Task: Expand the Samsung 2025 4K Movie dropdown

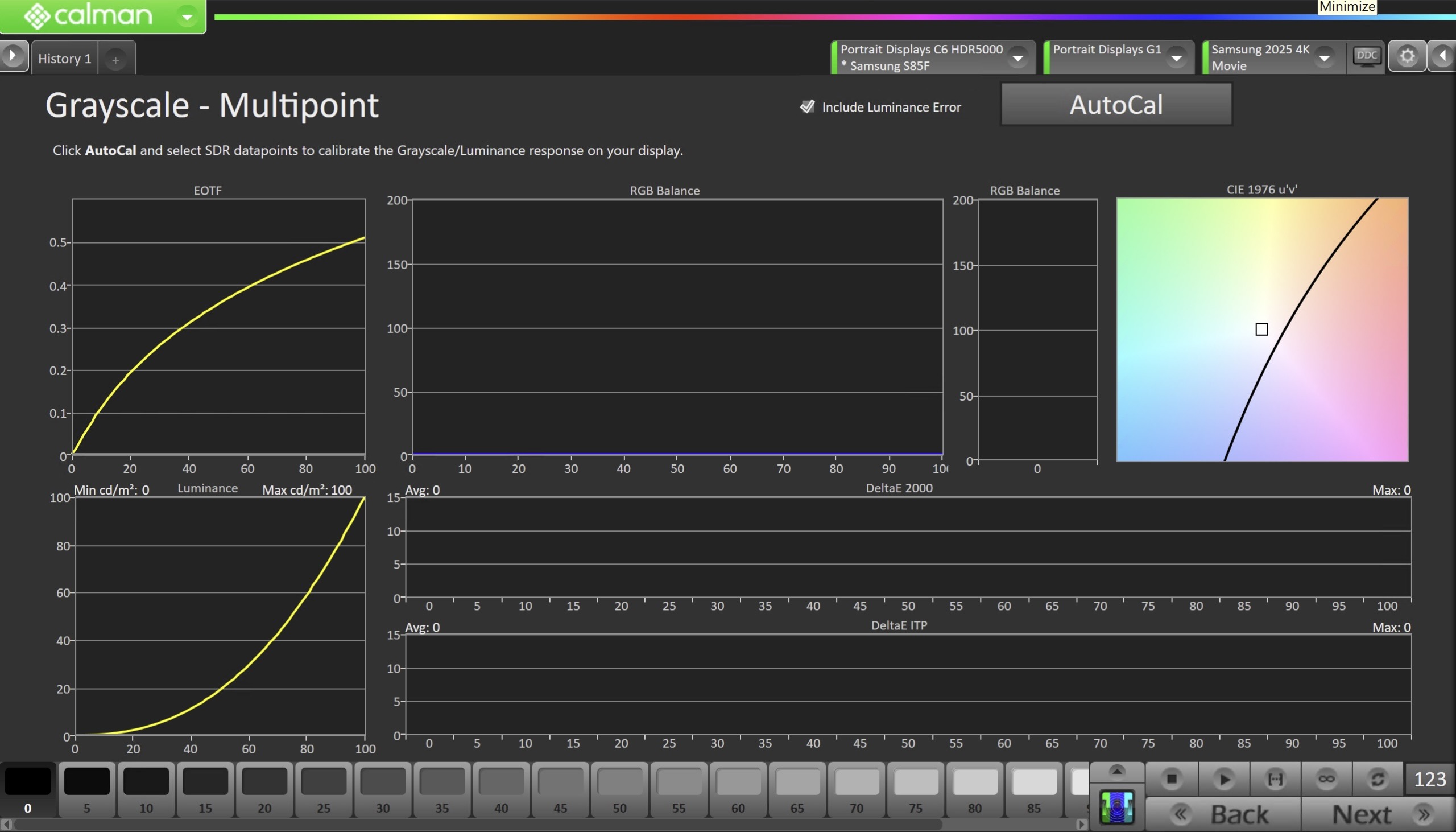Action: click(x=1324, y=57)
